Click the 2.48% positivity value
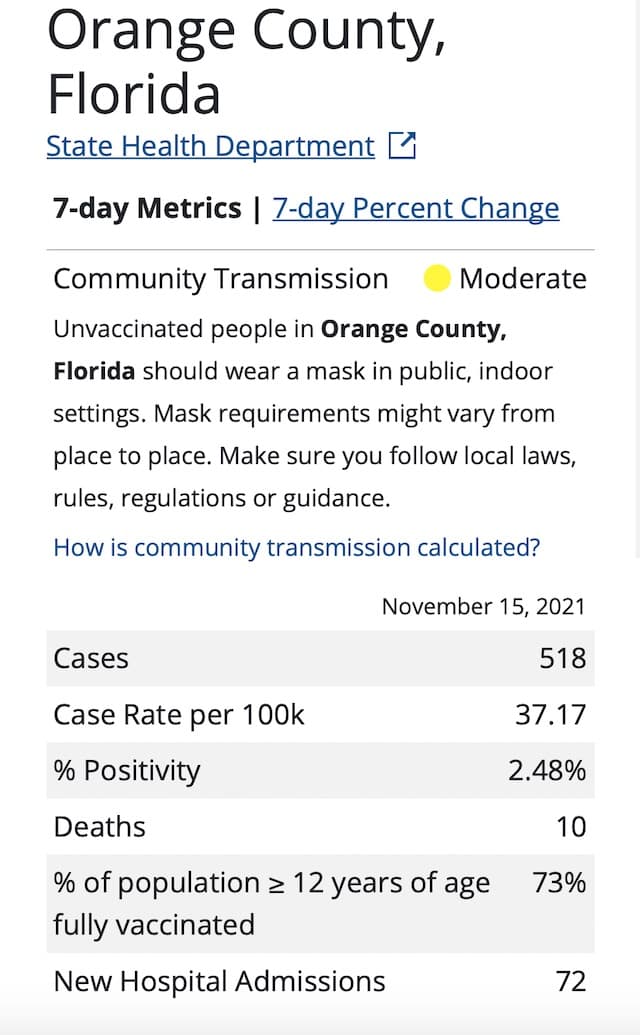The height and width of the screenshot is (1035, 640). pos(547,770)
